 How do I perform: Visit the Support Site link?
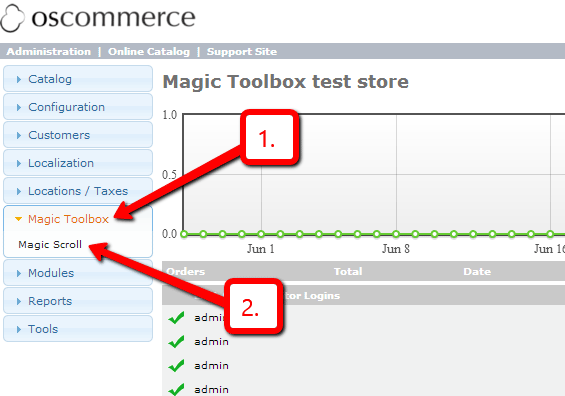point(242,52)
